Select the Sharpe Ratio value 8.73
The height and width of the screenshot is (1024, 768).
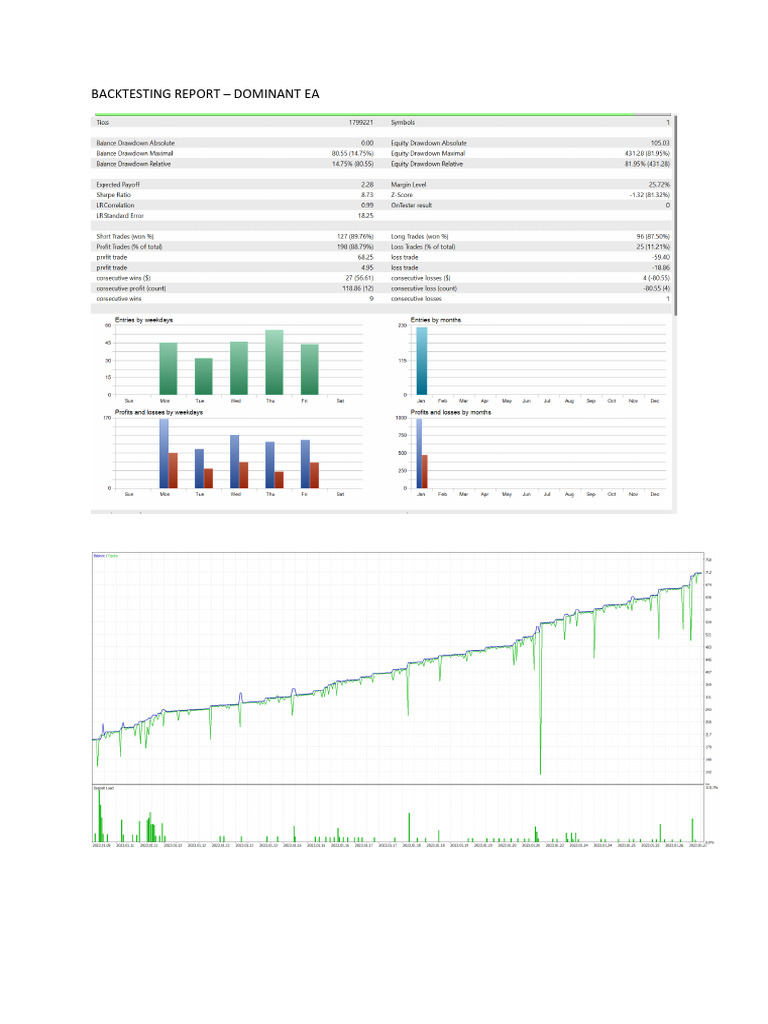(367, 195)
